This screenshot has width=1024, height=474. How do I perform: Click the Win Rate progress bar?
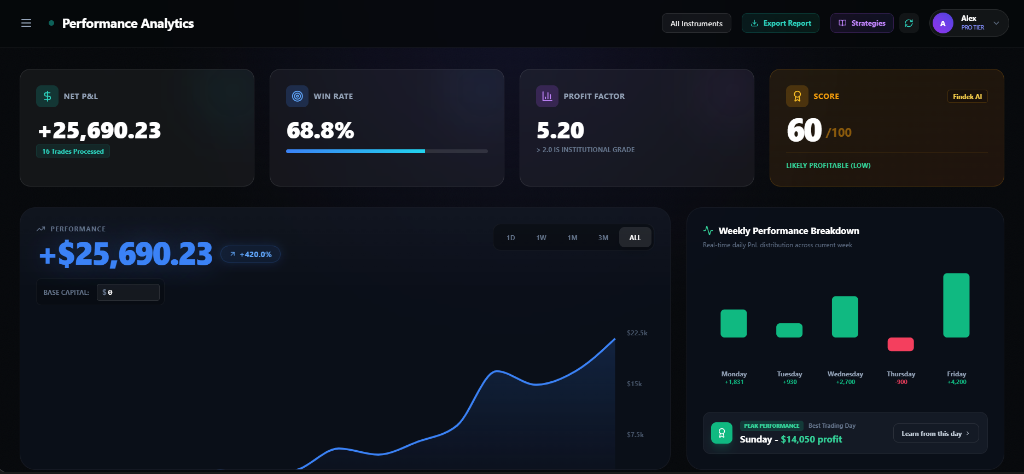pos(387,151)
